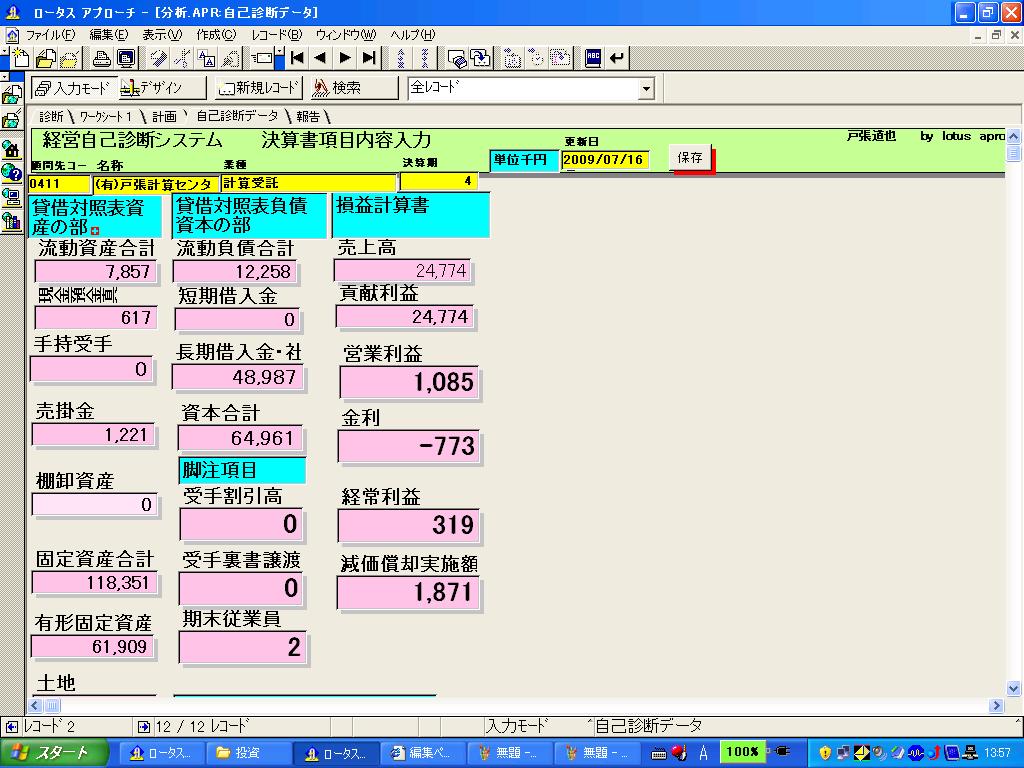1024x768 pixels.
Task: Create a new file with toolbar icon
Action: click(x=20, y=58)
